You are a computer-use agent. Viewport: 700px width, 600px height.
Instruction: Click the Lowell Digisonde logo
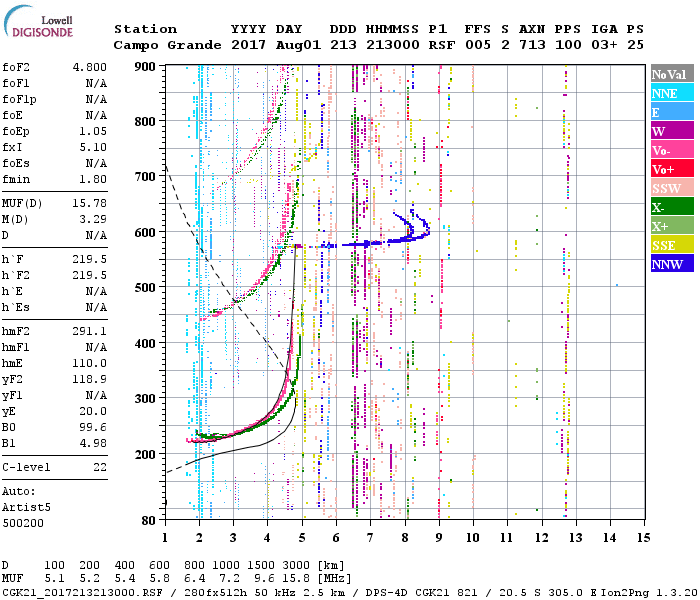(x=38, y=21)
